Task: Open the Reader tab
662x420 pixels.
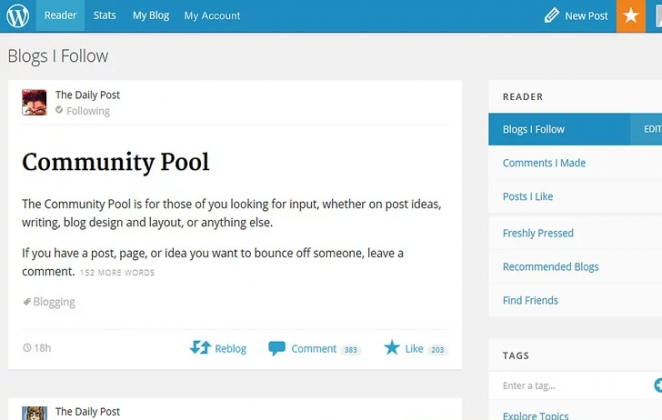Action: point(60,16)
